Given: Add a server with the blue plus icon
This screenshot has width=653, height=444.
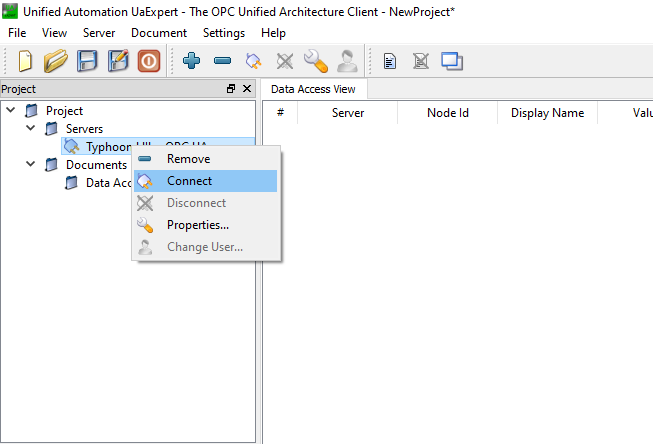Looking at the screenshot, I should click(x=192, y=61).
